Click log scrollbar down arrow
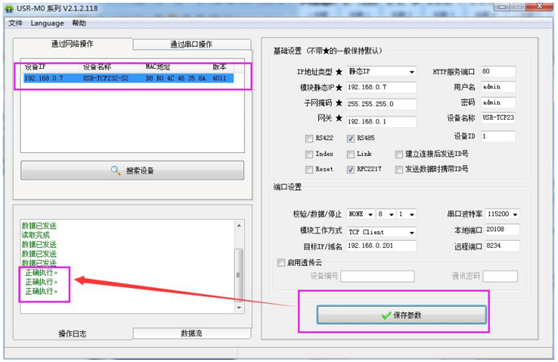Viewport: 558px width, 362px height. tap(239, 308)
